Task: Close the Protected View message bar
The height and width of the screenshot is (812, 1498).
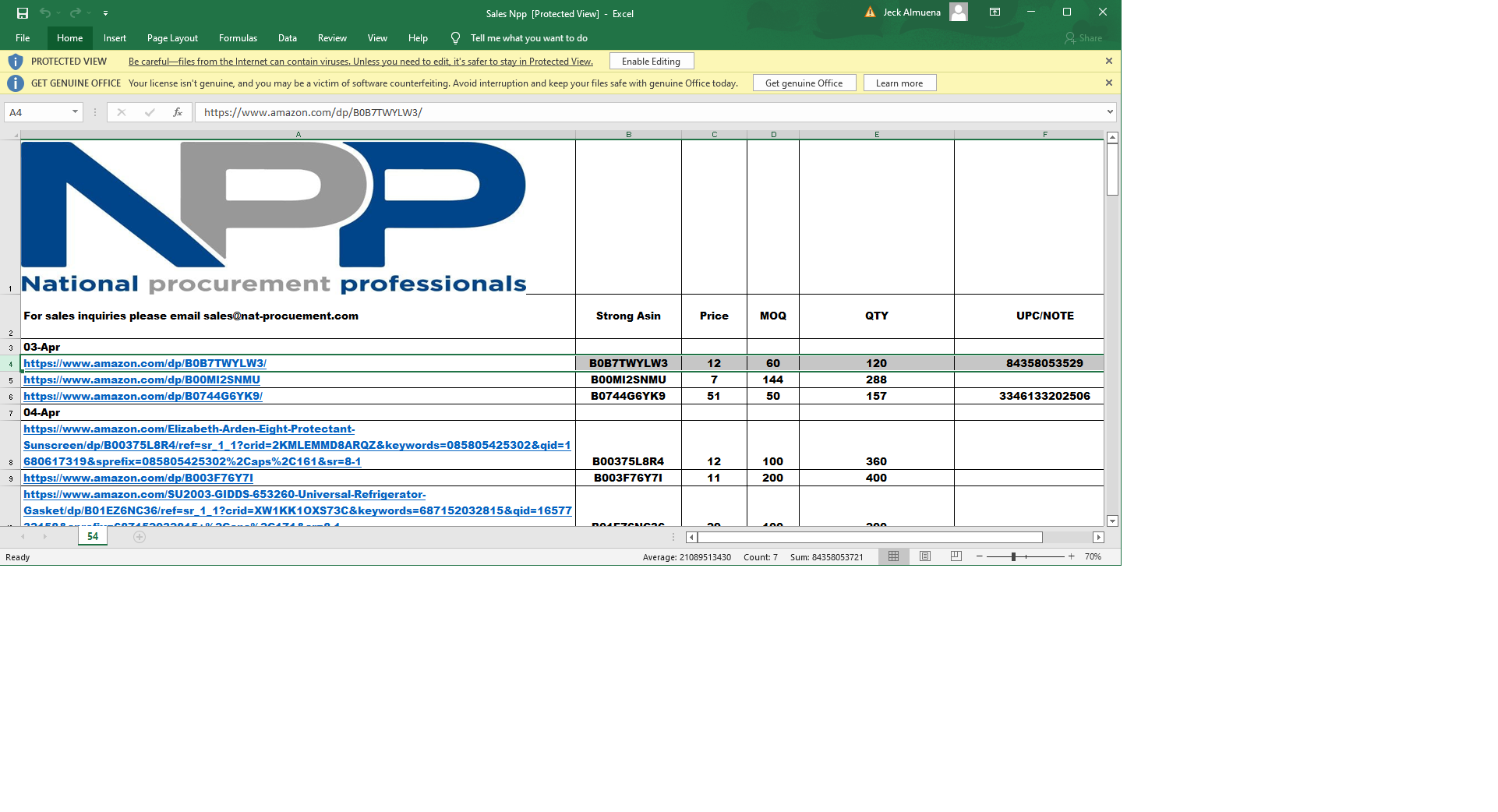Action: pyautogui.click(x=1108, y=61)
